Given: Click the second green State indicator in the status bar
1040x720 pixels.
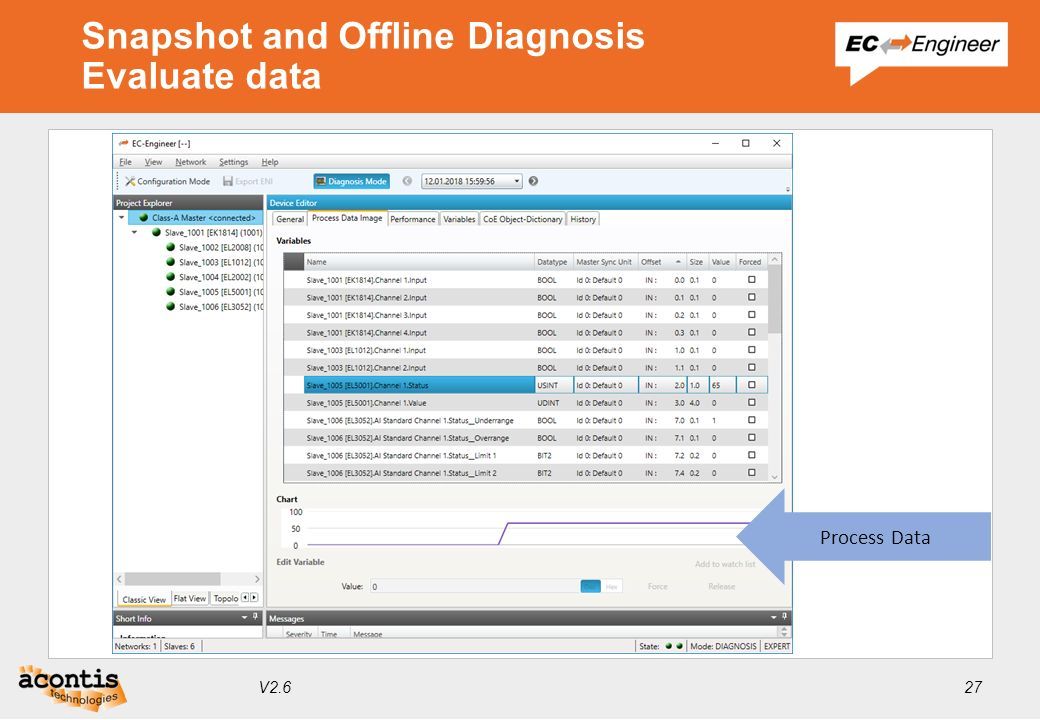Looking at the screenshot, I should click(680, 646).
